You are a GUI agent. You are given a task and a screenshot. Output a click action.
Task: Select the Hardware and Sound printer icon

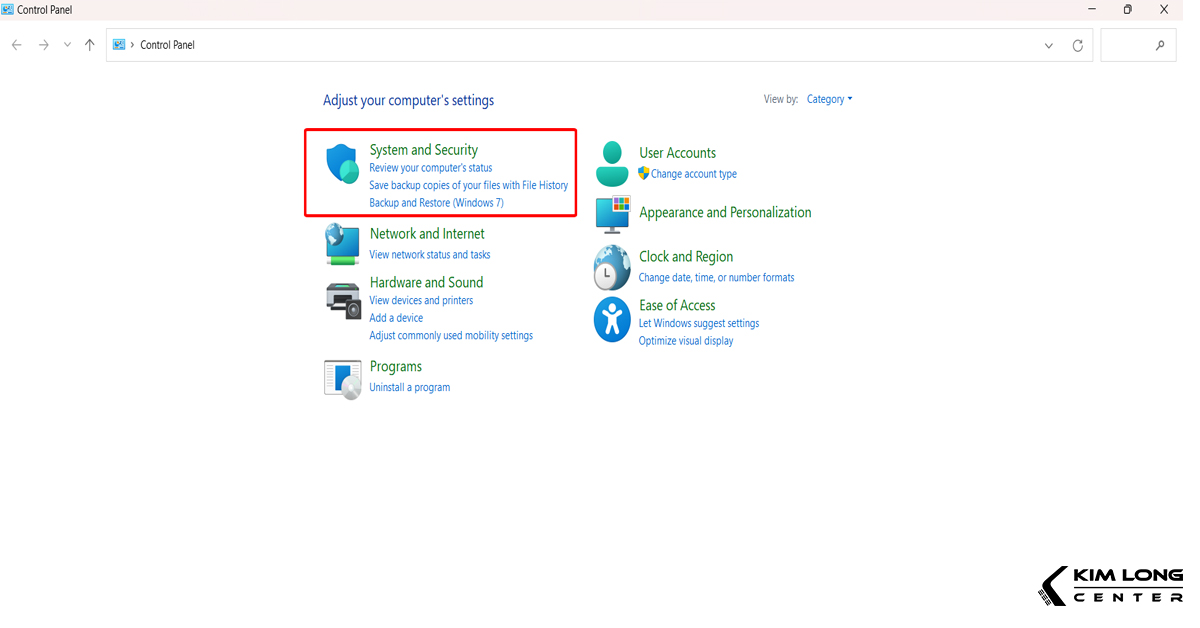tap(342, 299)
